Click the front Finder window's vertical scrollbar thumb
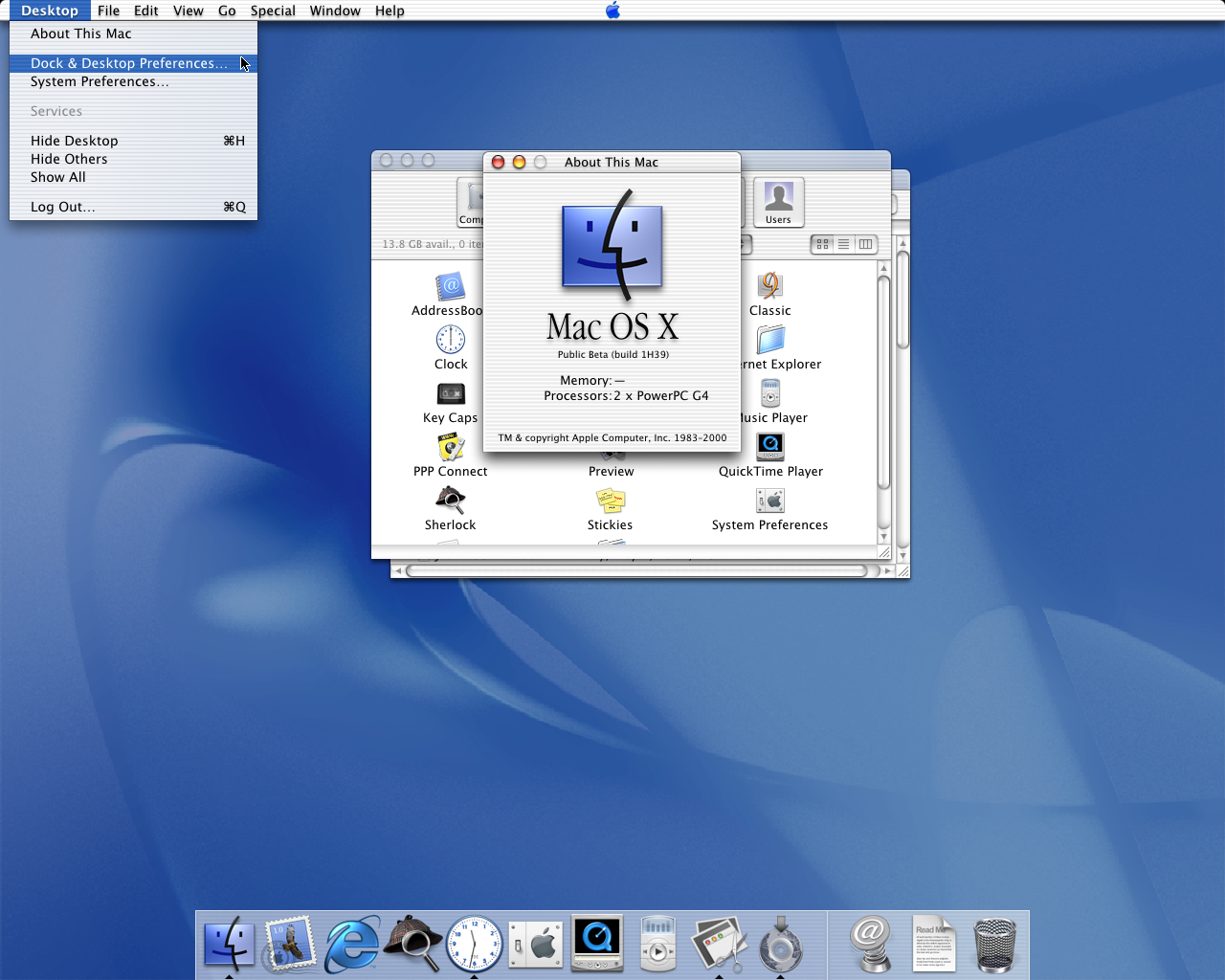1225x980 pixels. coord(883,382)
